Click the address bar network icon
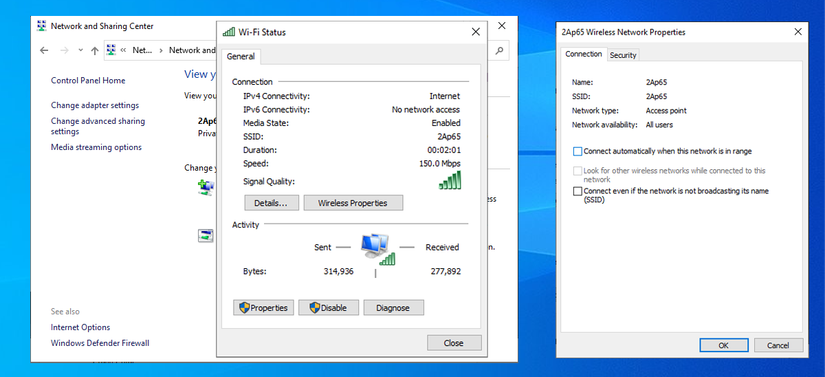Image resolution: width=825 pixels, height=377 pixels. coord(111,50)
